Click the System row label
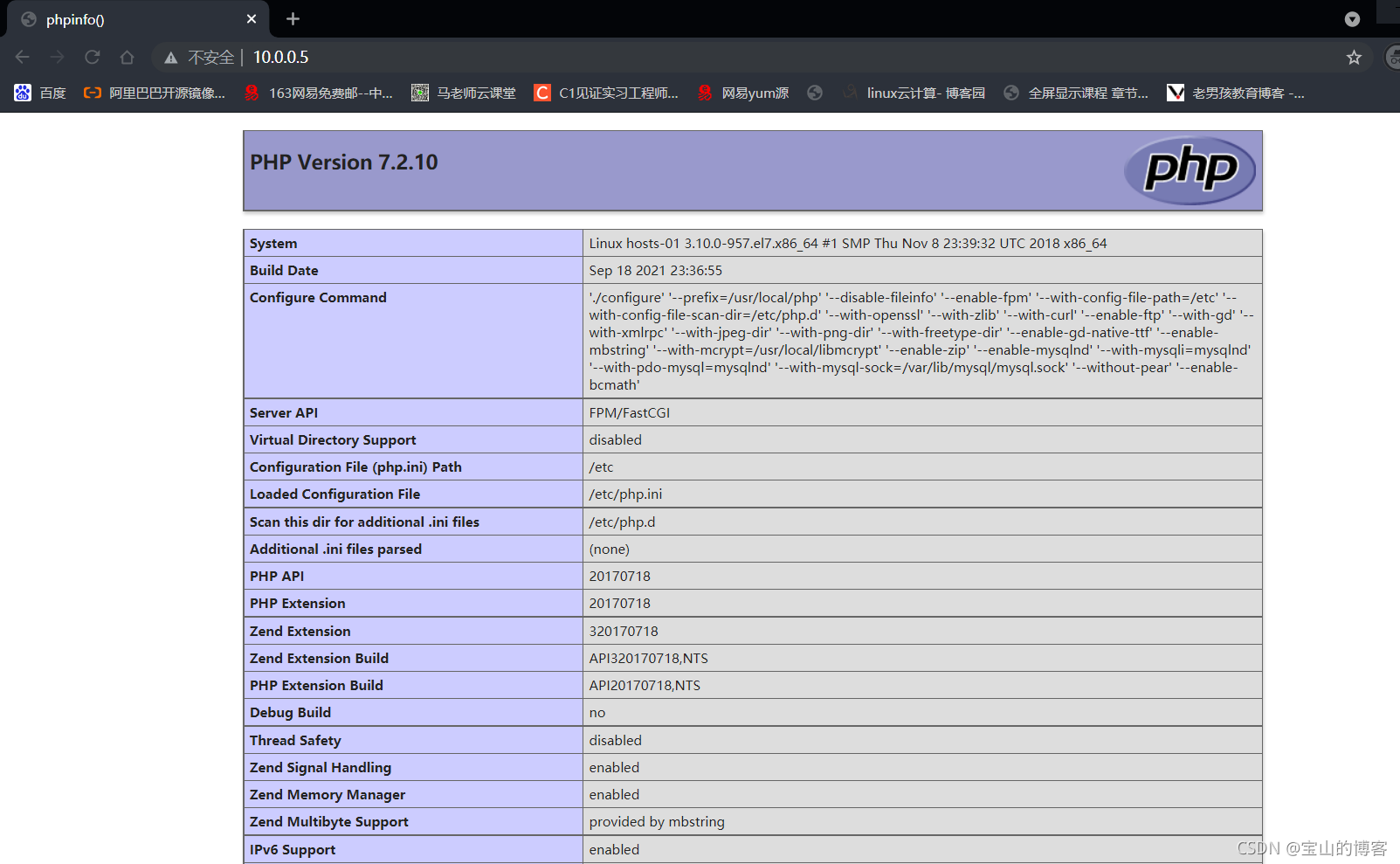 [273, 244]
